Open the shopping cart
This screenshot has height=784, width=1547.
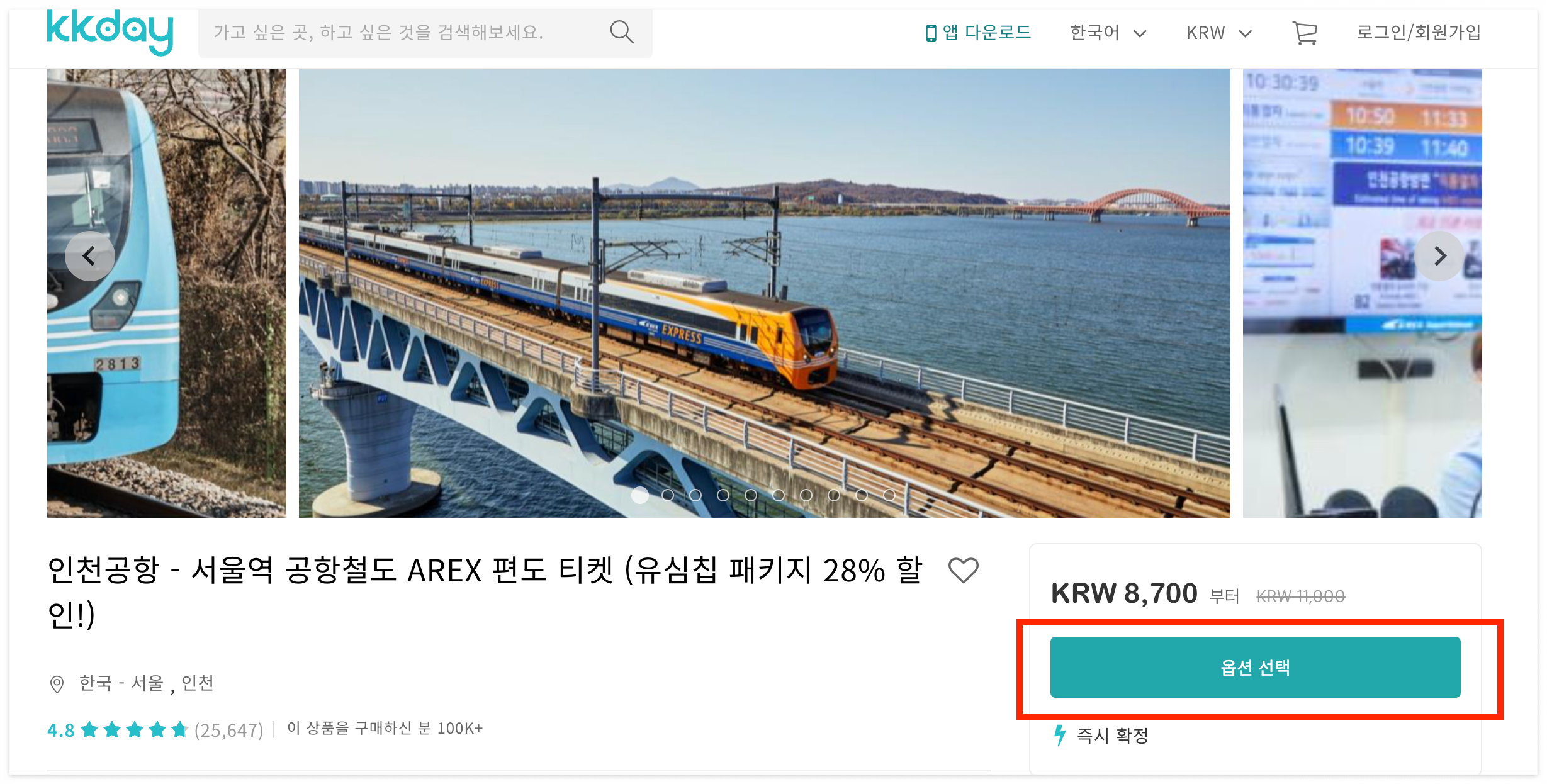click(1306, 33)
